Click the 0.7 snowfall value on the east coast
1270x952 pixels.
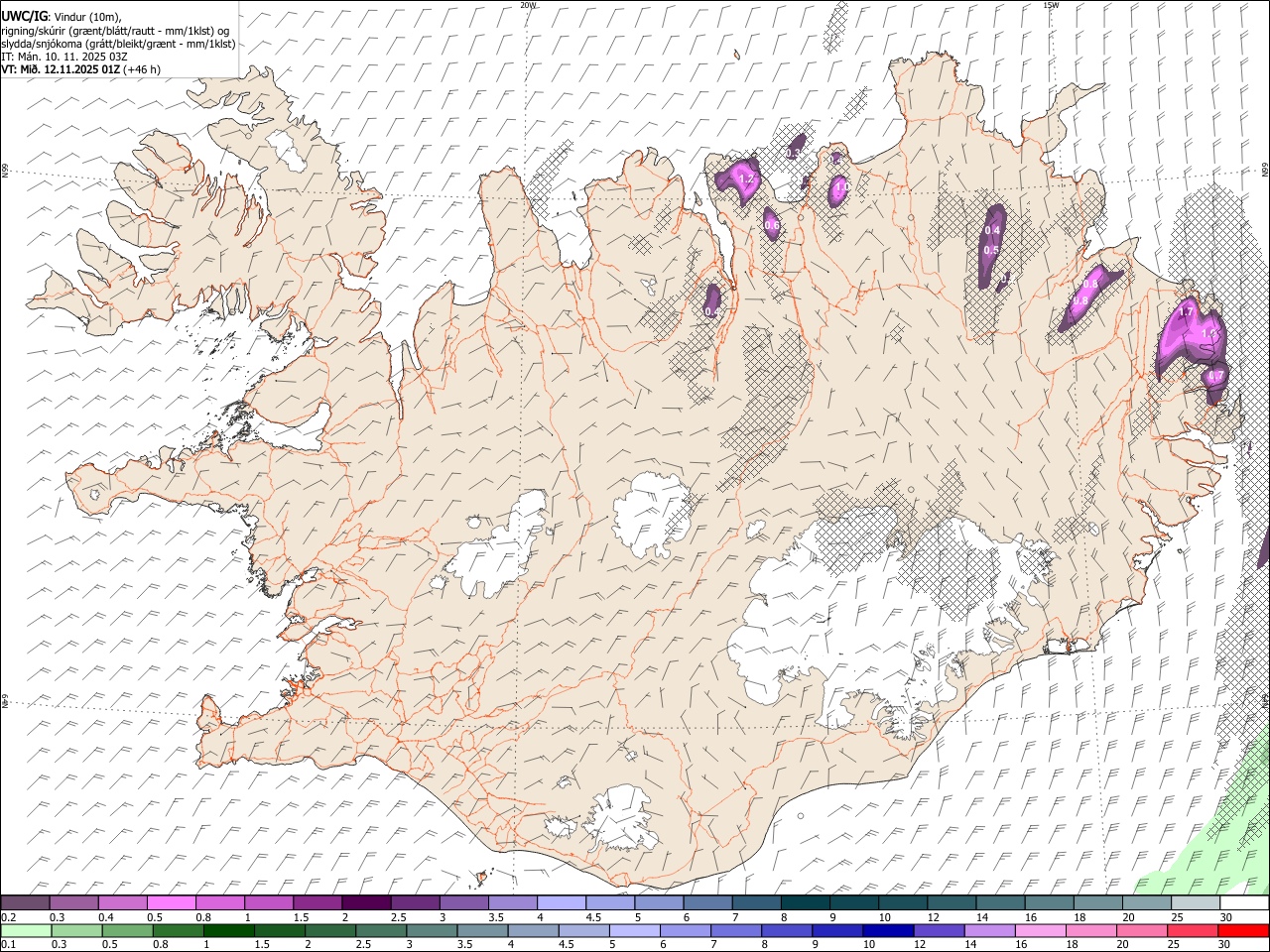pyautogui.click(x=1214, y=377)
